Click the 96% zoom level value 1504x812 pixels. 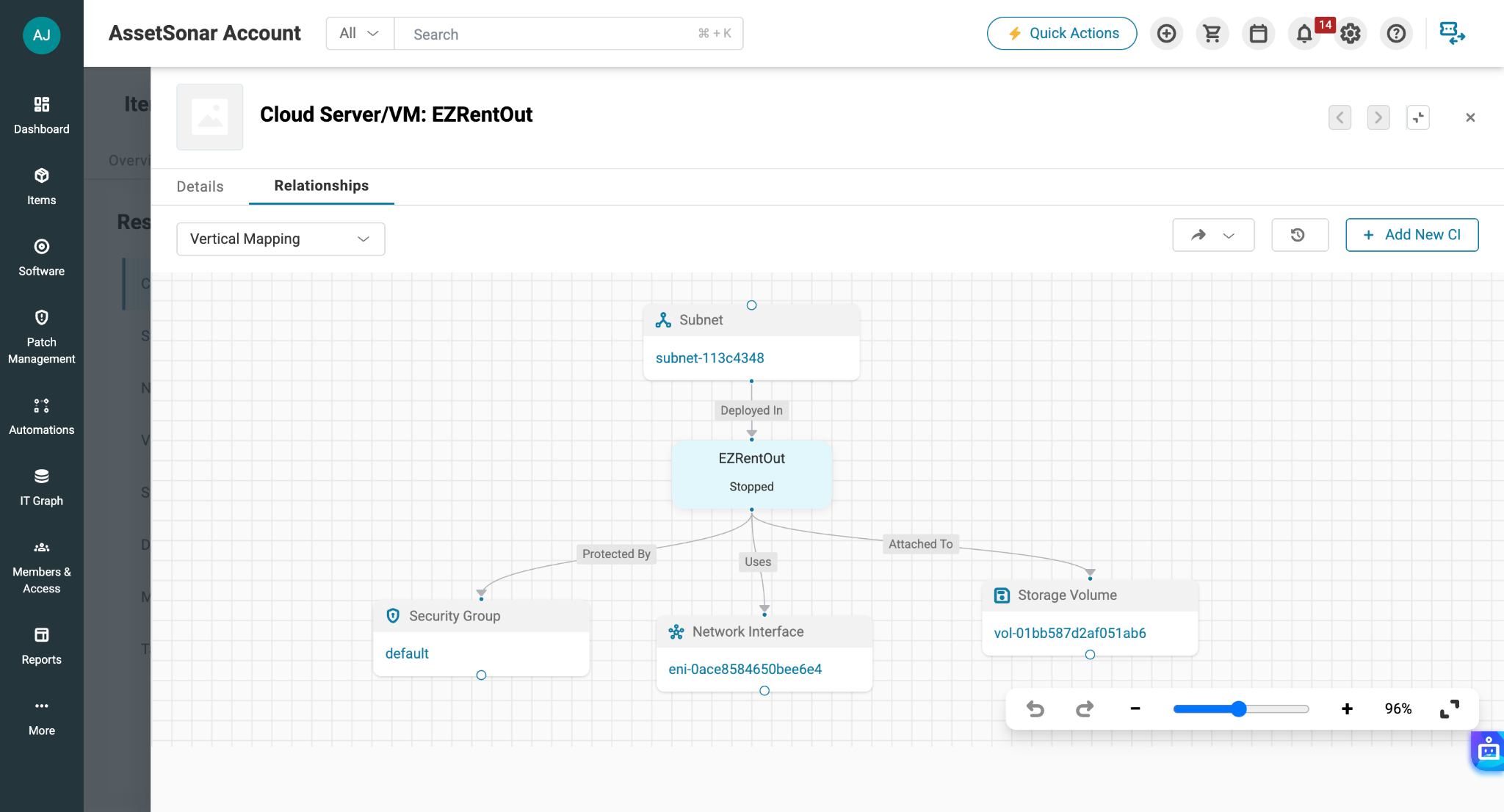point(1398,708)
